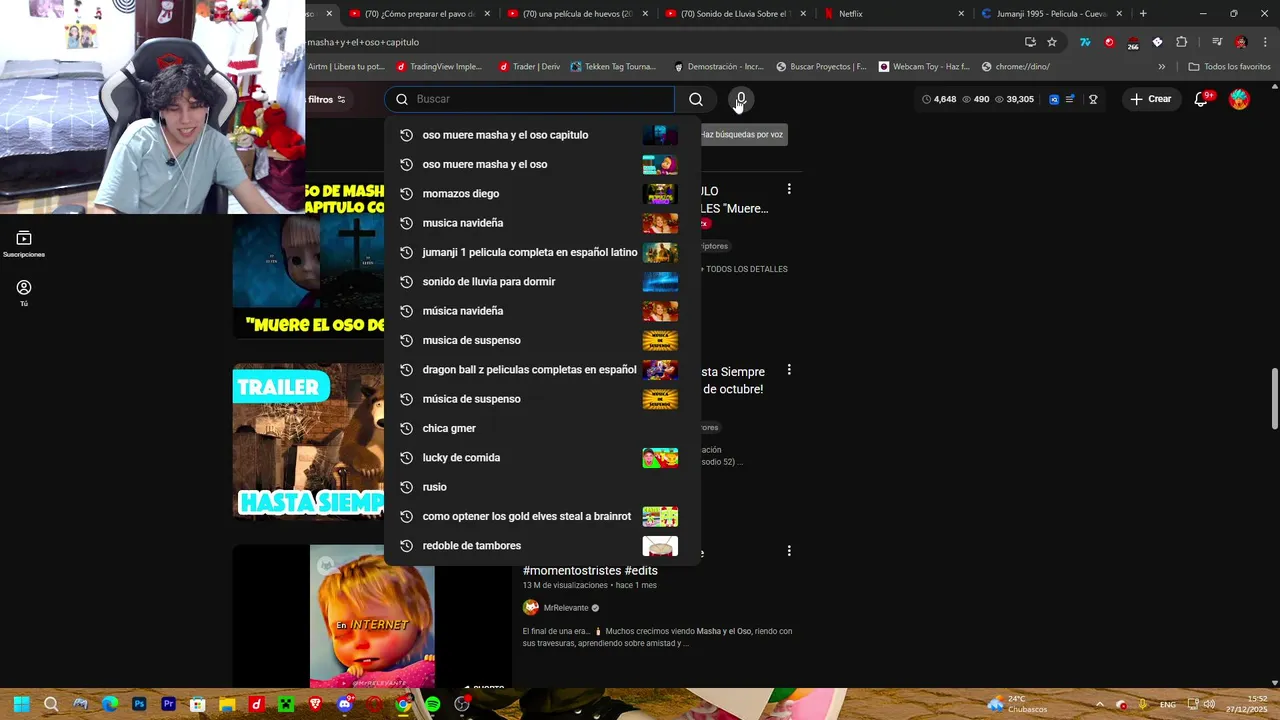Select the rusio suggestion
This screenshot has width=1280, height=720.
(540, 487)
